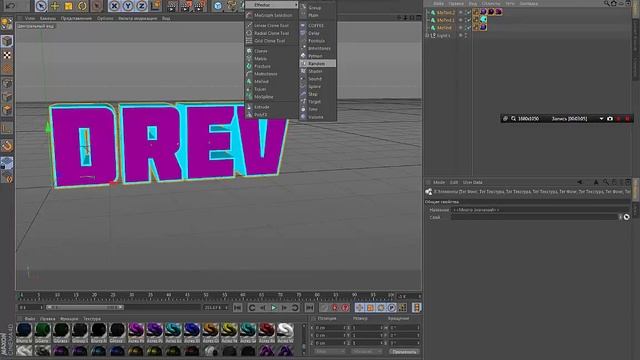Select the live selection arrow tool
This screenshot has width=640, height=360.
(x=41, y=6)
